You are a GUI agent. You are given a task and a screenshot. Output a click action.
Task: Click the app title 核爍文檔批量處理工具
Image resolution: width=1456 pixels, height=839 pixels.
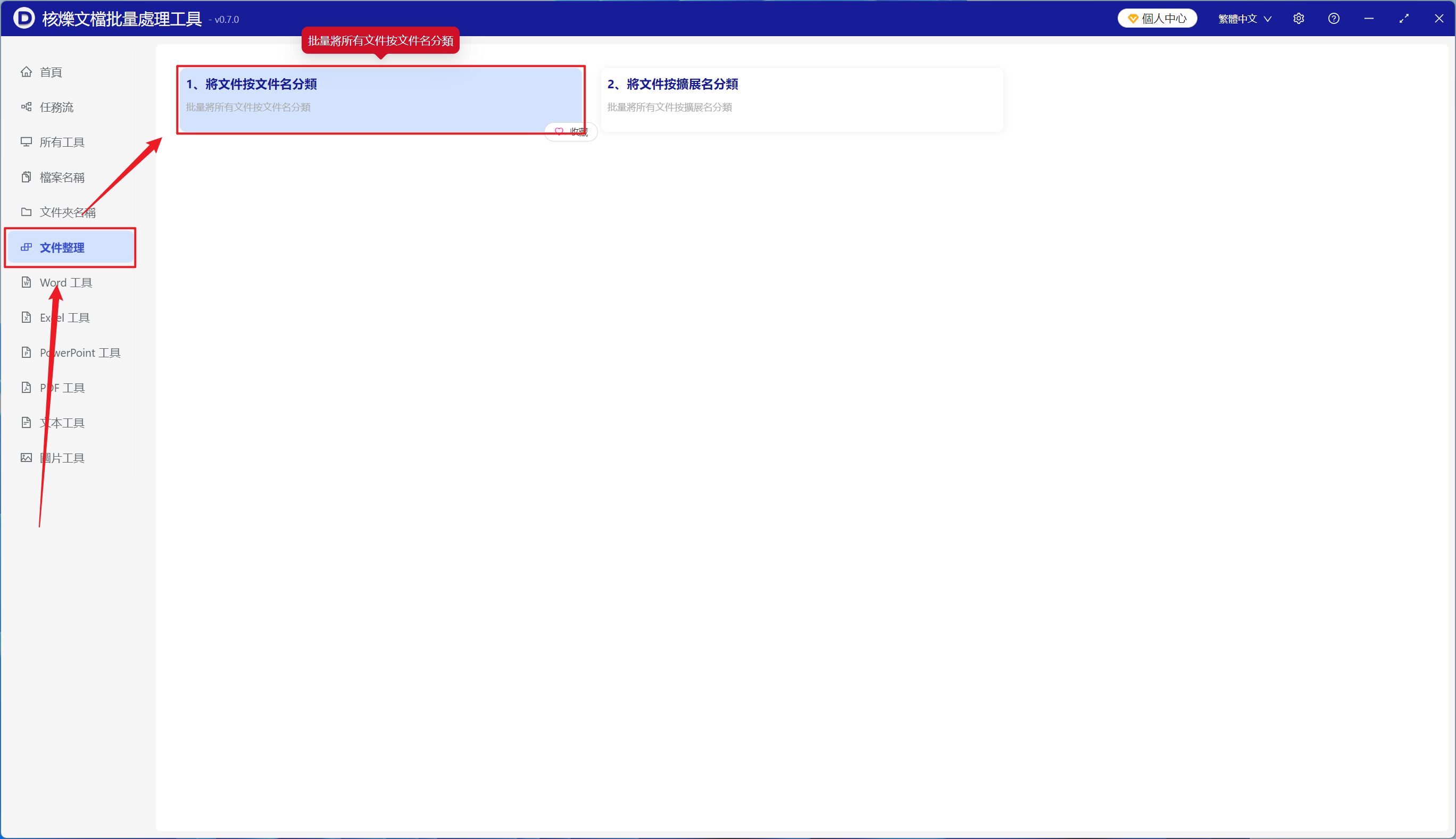coord(122,19)
